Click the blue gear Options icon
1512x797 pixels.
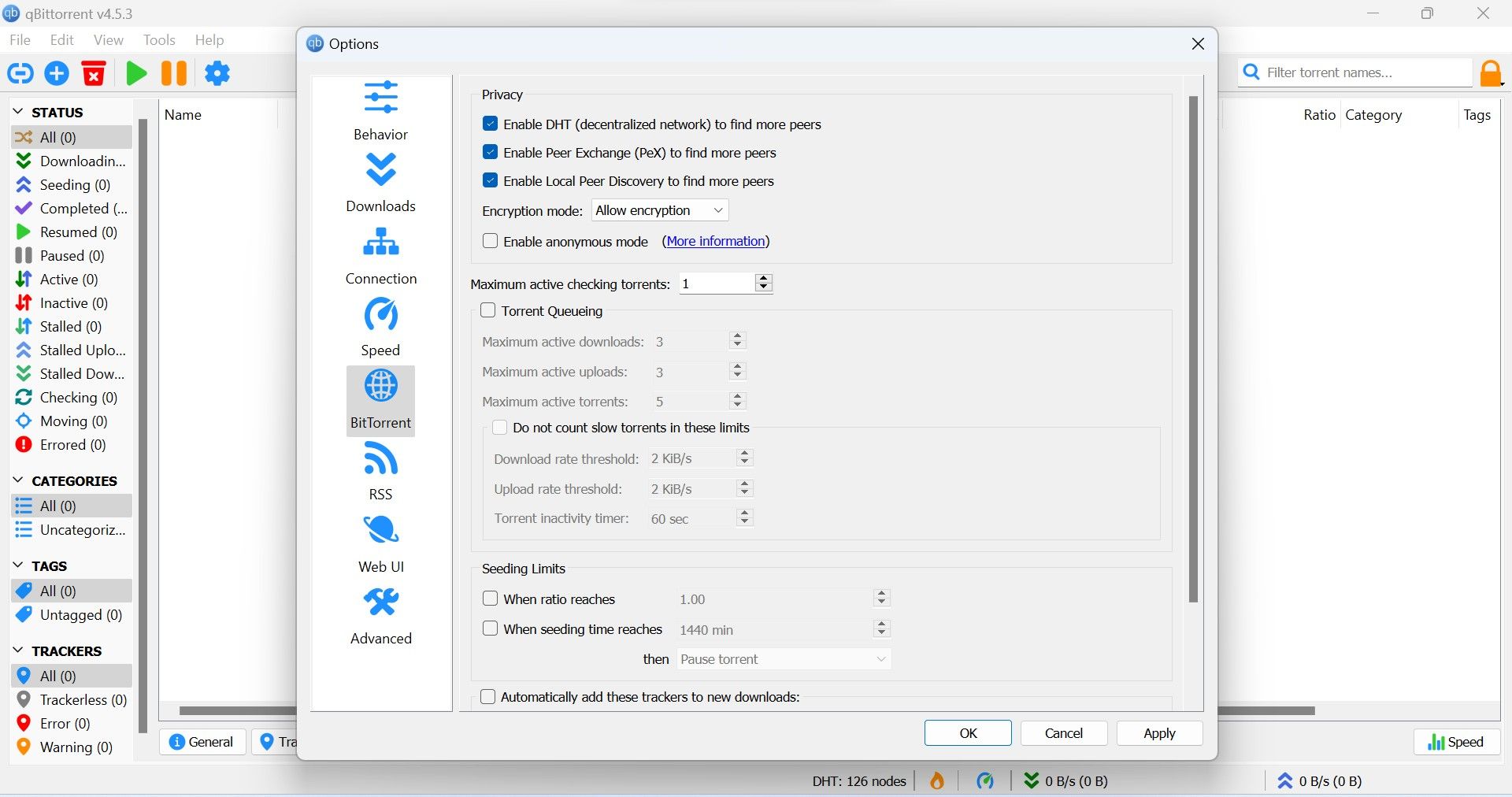(217, 73)
